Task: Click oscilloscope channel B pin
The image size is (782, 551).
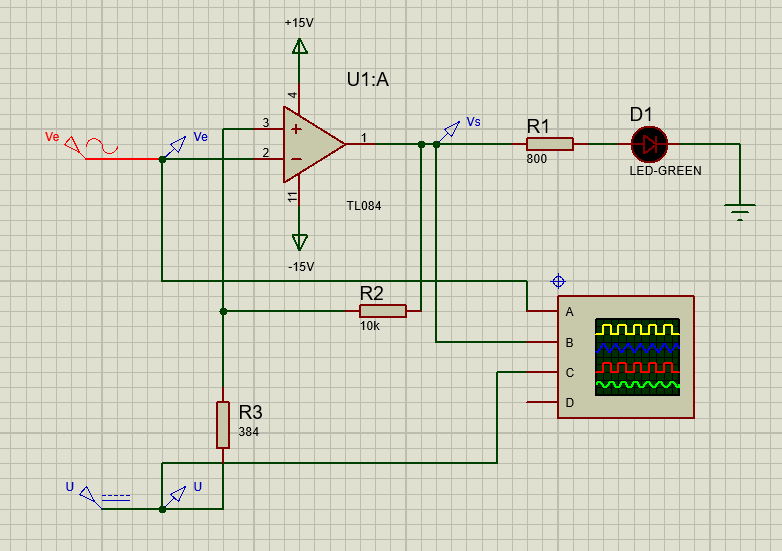Action: 542,342
